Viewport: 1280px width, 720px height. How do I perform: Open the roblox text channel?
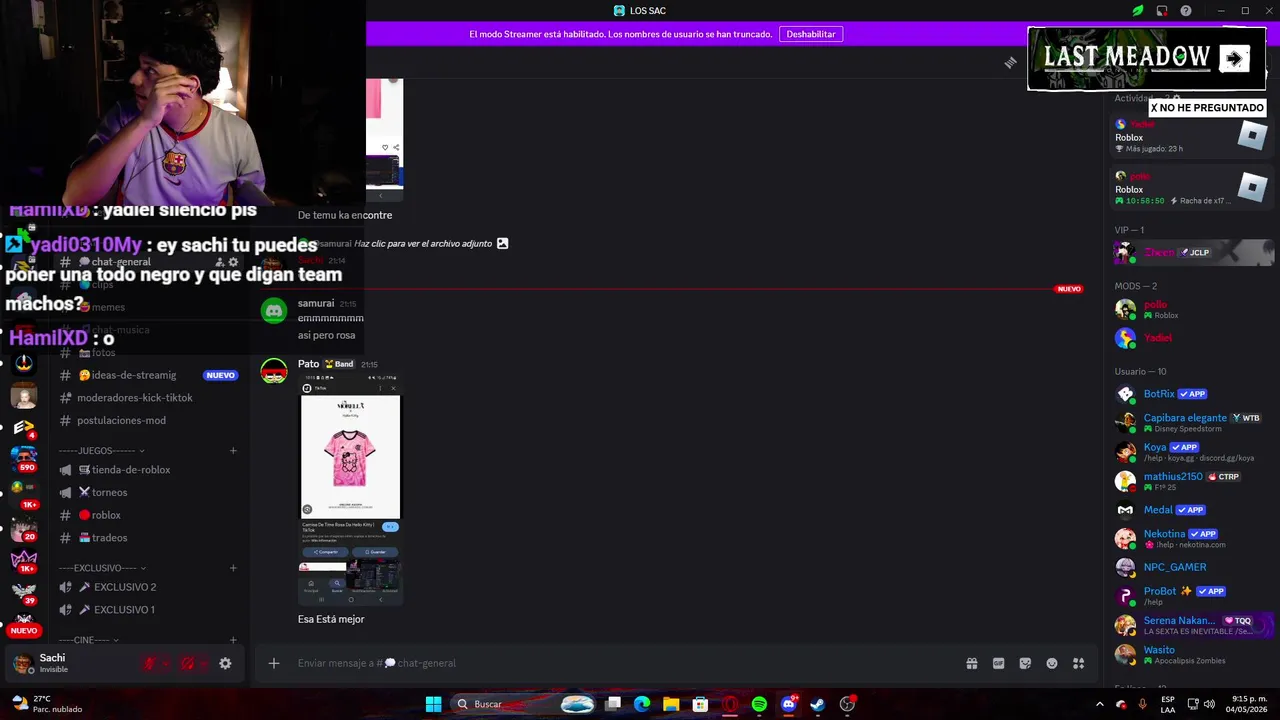[x=150, y=515]
